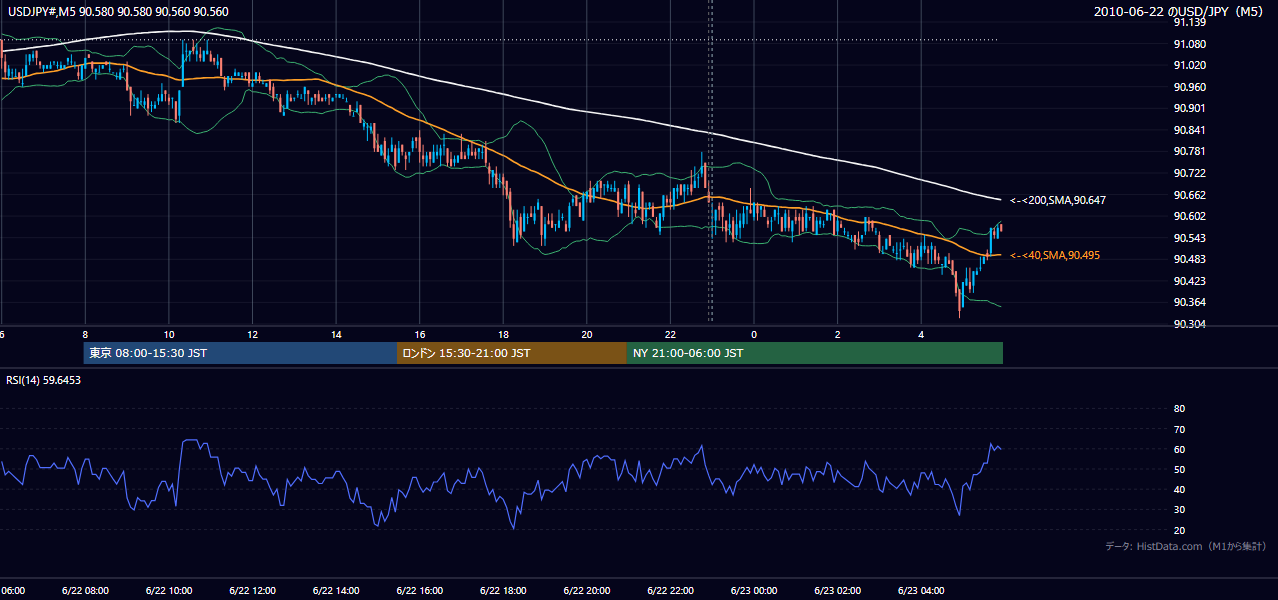Click the 200 SMA 90.647 label
This screenshot has width=1278, height=600.
[1057, 201]
